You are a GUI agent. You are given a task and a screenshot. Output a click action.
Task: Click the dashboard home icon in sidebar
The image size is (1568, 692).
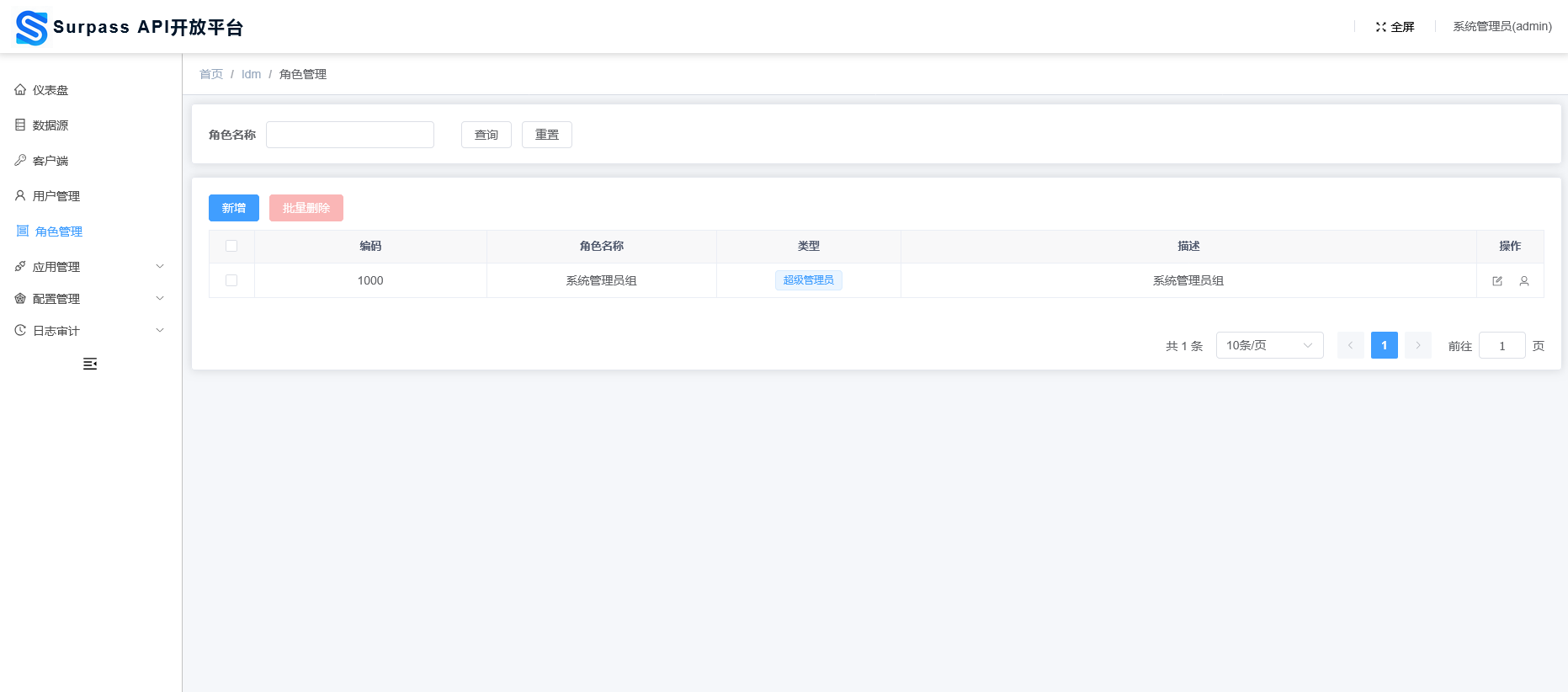click(20, 89)
